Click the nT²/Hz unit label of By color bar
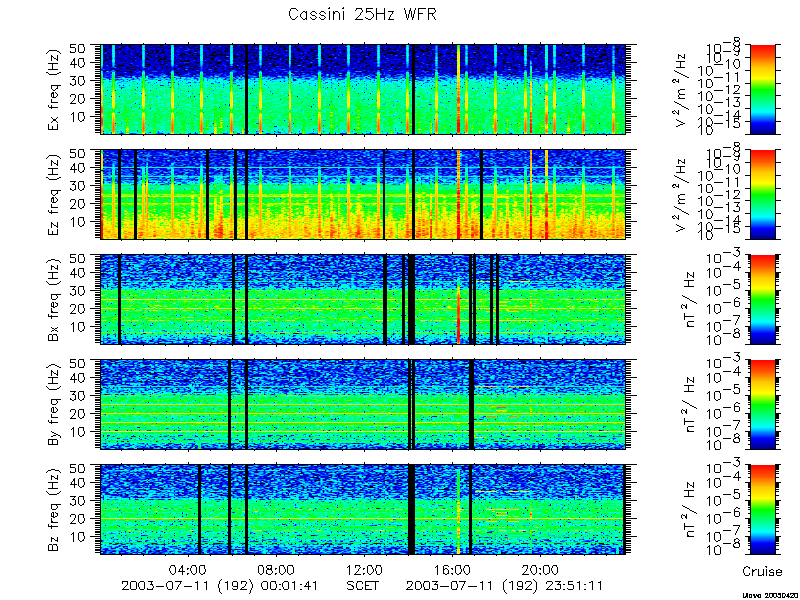 690,405
